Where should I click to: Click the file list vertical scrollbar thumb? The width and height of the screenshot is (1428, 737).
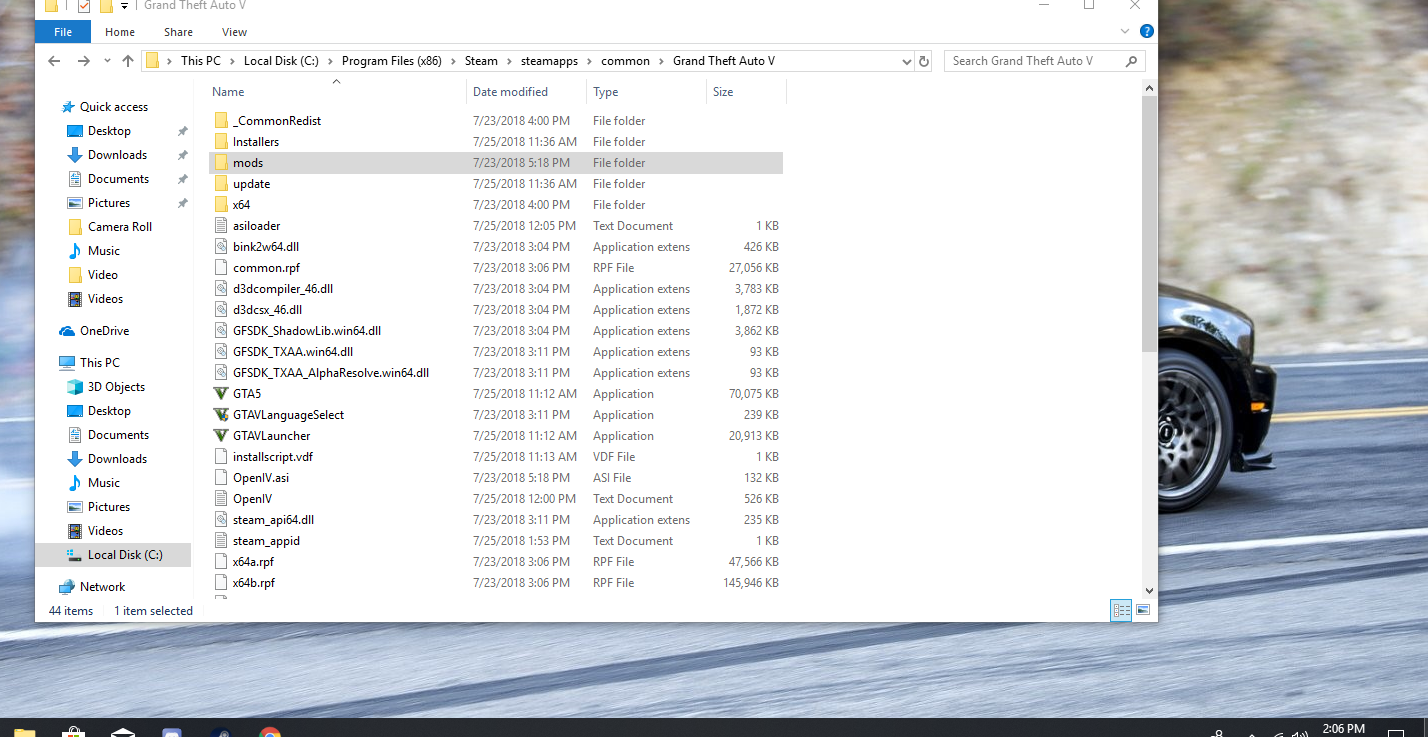1149,222
